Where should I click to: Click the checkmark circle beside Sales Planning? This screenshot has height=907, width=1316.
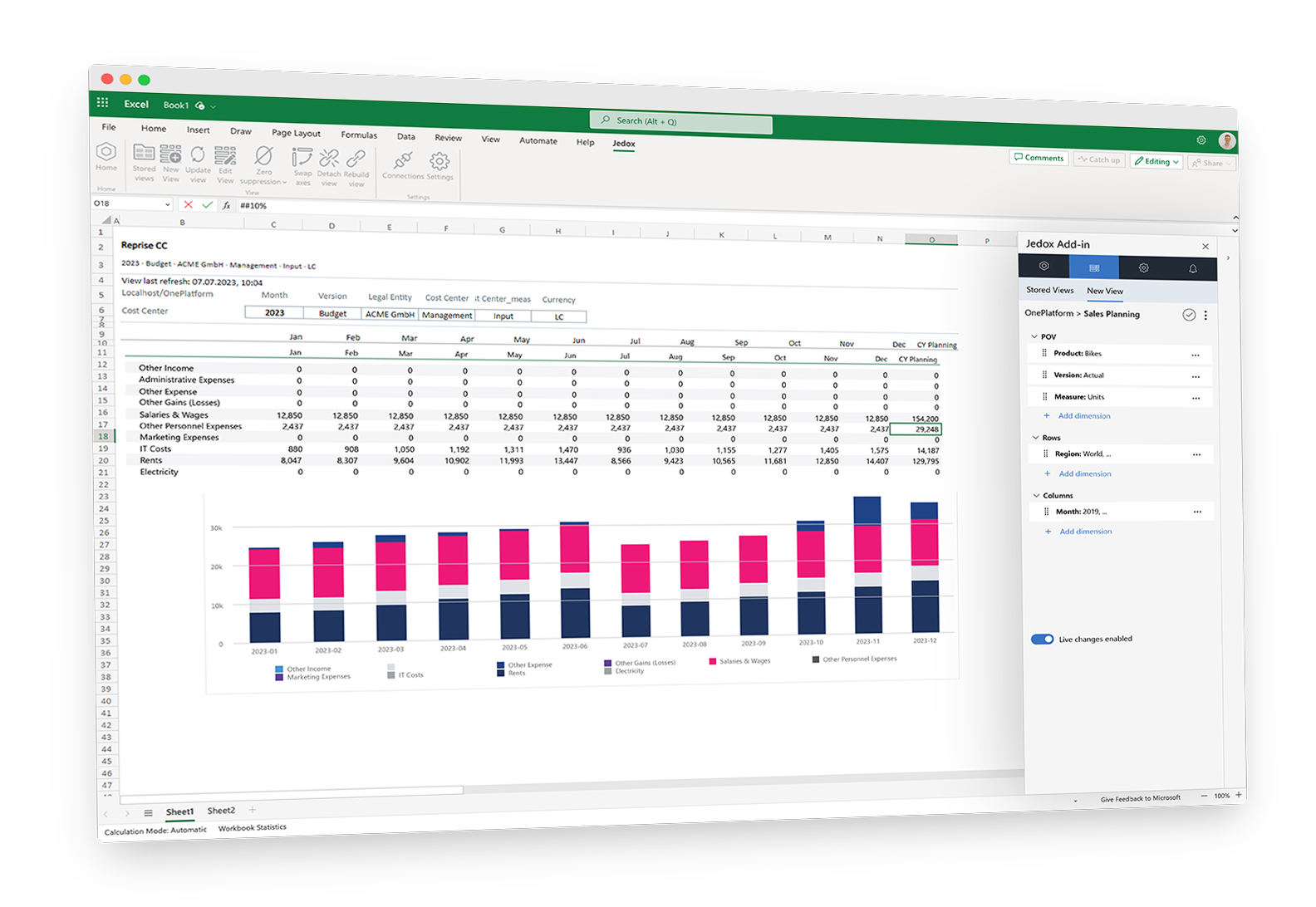coord(1189,315)
